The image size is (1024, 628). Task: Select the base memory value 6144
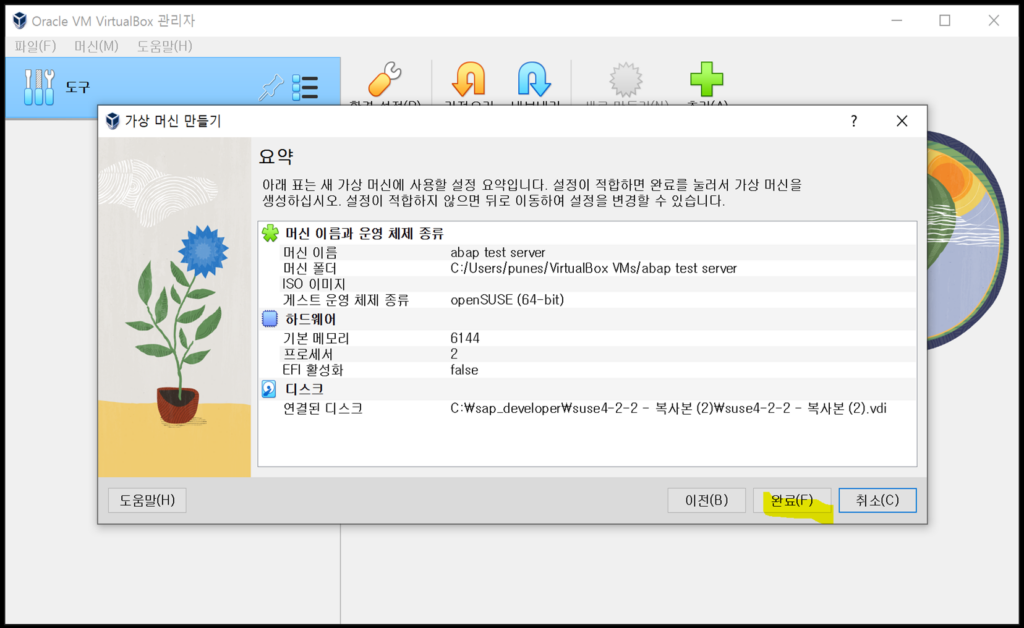[465, 338]
